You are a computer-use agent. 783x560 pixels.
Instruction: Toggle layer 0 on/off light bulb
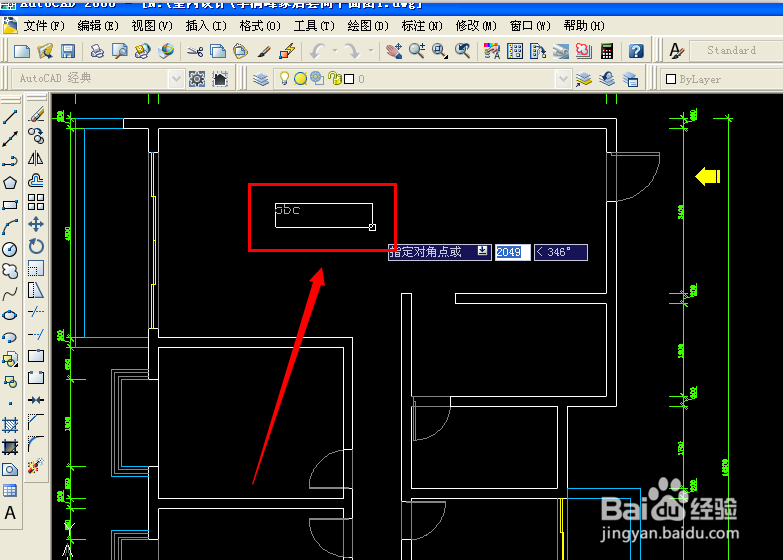click(x=284, y=78)
